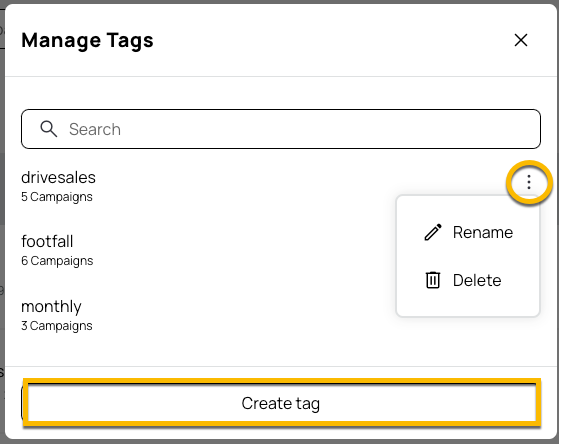
Task: Click the blank space between Rename and Delete
Action: tap(468, 256)
